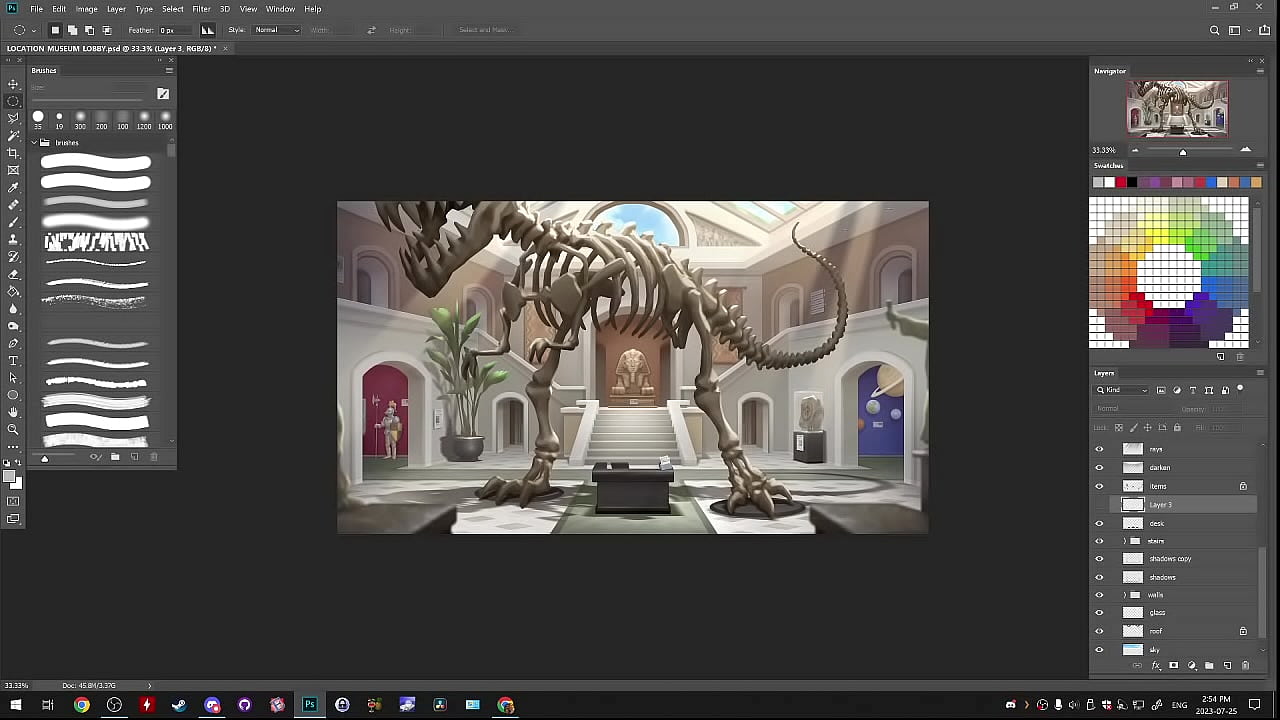1280x720 pixels.
Task: Create a new group folder in Layers panel
Action: (1209, 665)
